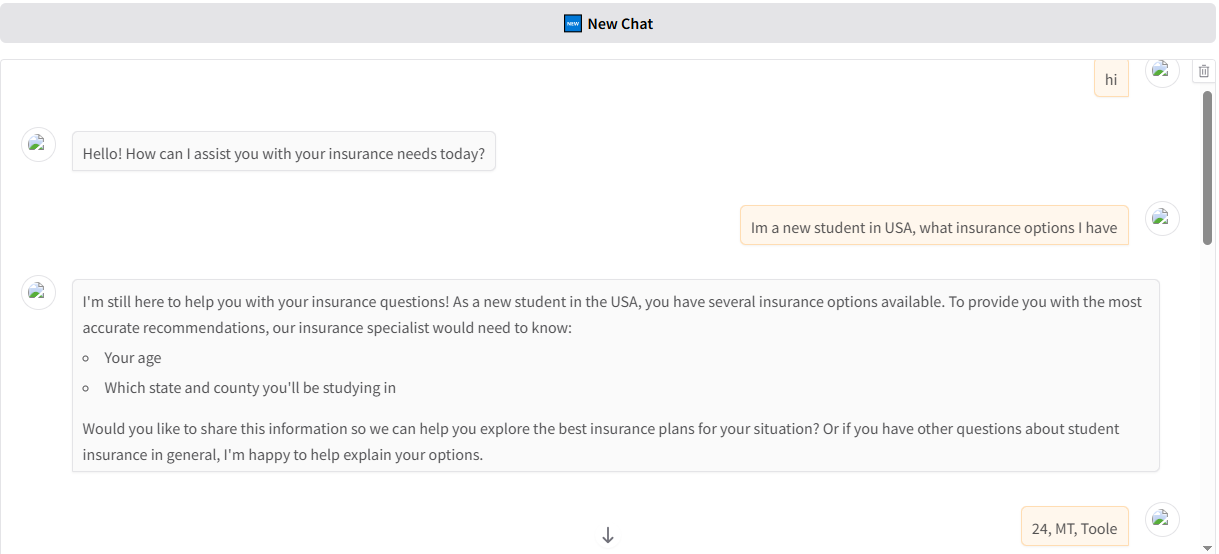The image size is (1219, 554).
Task: Click the "Your age" bullet item
Action: pos(133,358)
